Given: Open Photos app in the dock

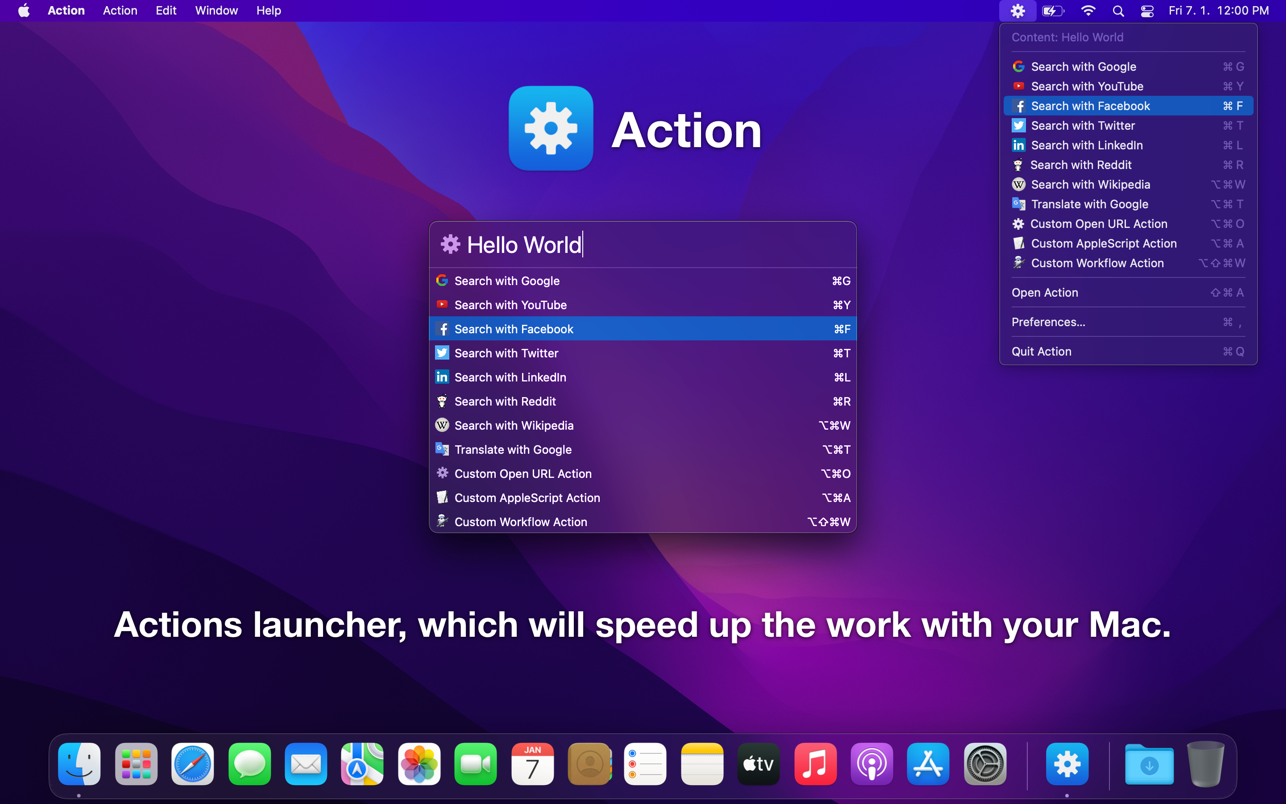Looking at the screenshot, I should (419, 765).
